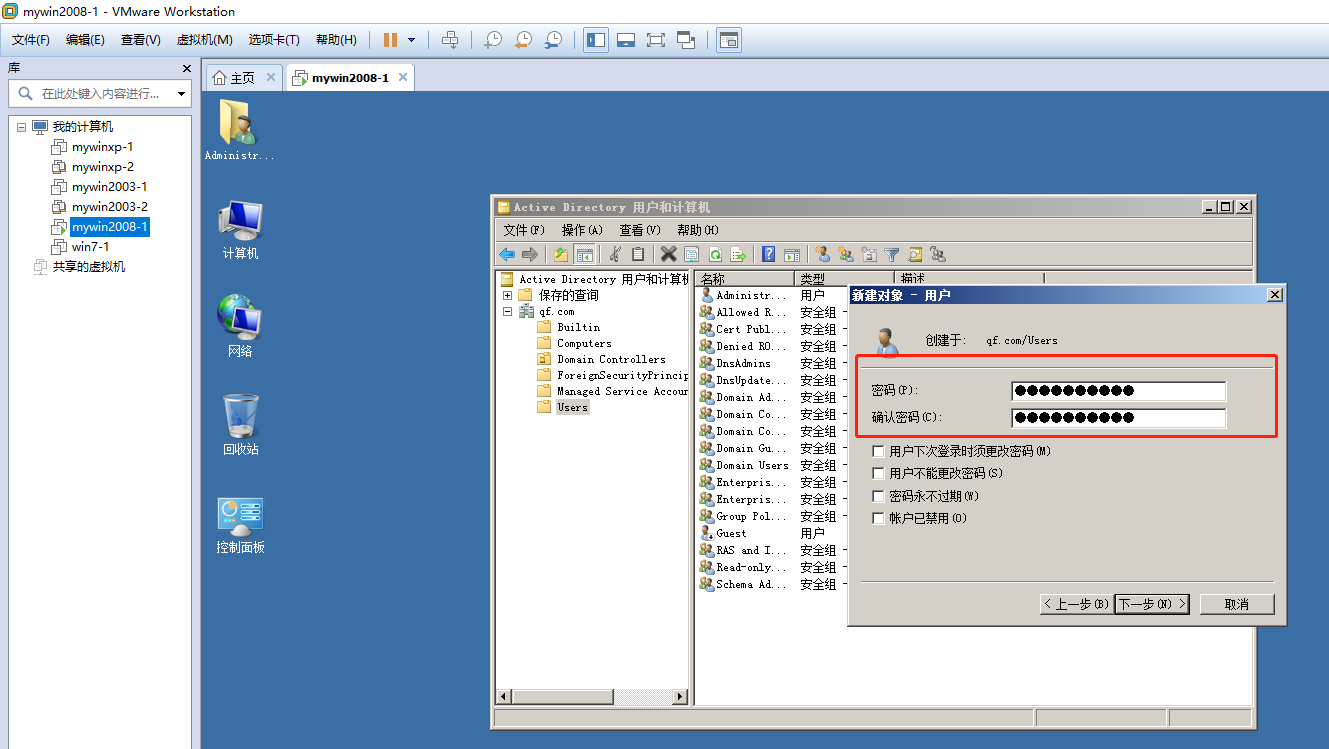The image size is (1329, 749).
Task: Click the blue Back arrow in Active Directory toolbar
Action: click(x=508, y=254)
